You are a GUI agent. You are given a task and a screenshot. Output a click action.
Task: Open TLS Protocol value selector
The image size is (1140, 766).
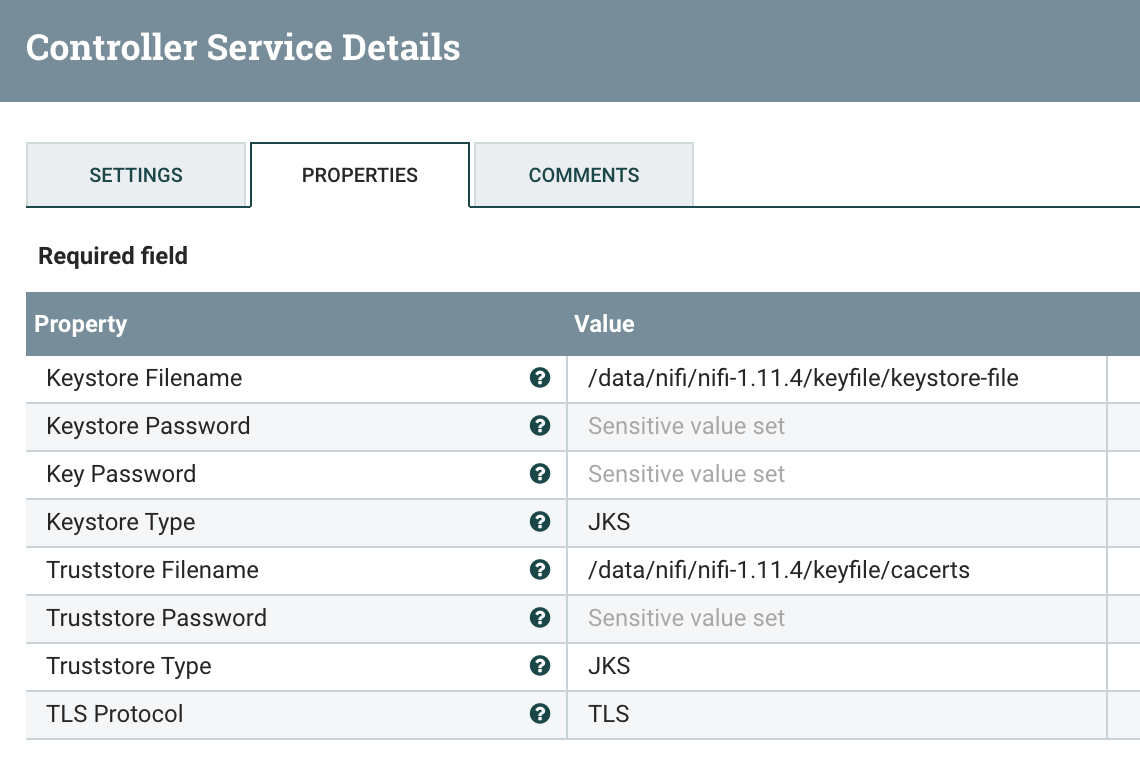[609, 714]
